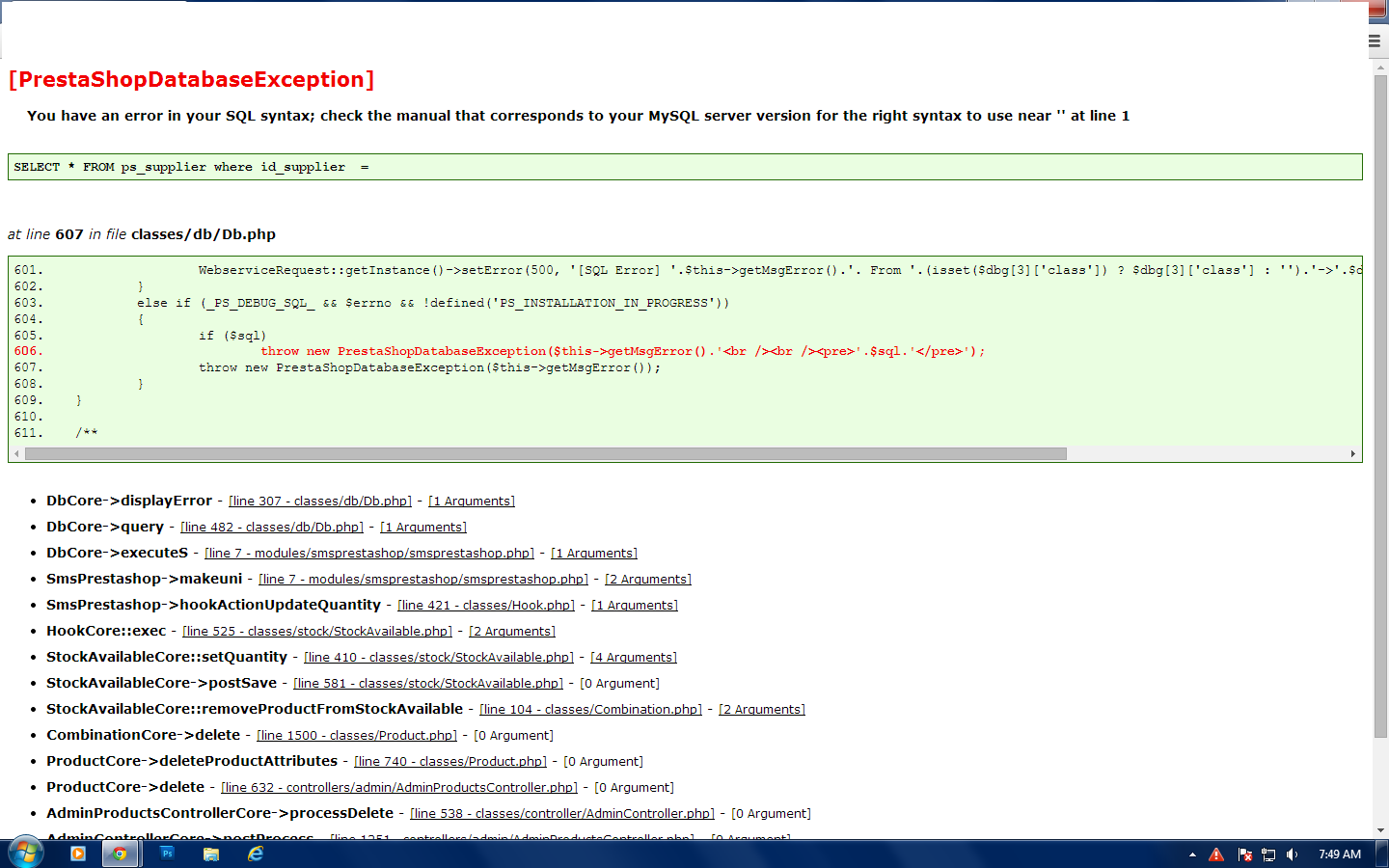
Task: Click the 'CombinationCore->delete' stack entry
Action: tap(143, 735)
